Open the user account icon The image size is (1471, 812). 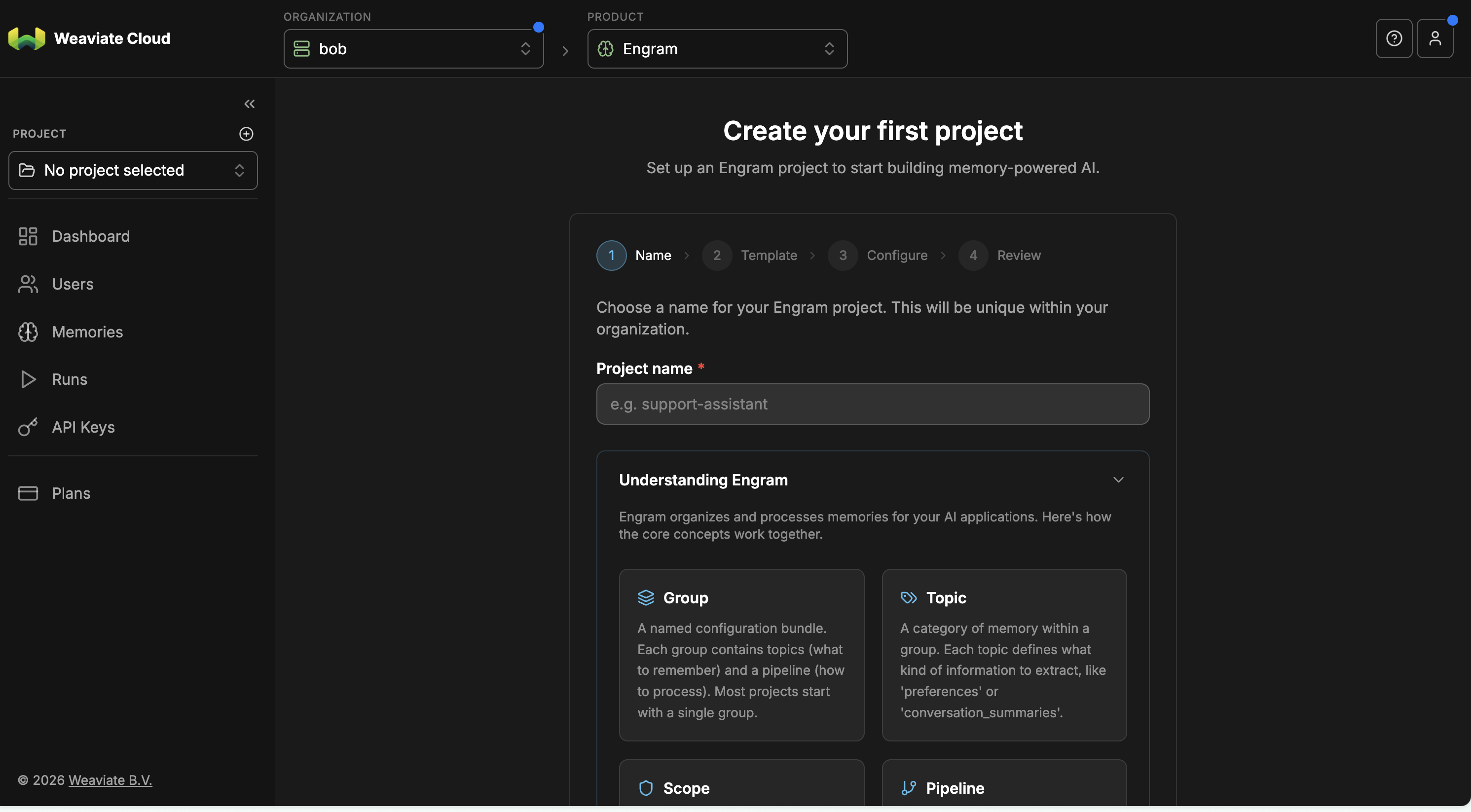(x=1435, y=38)
